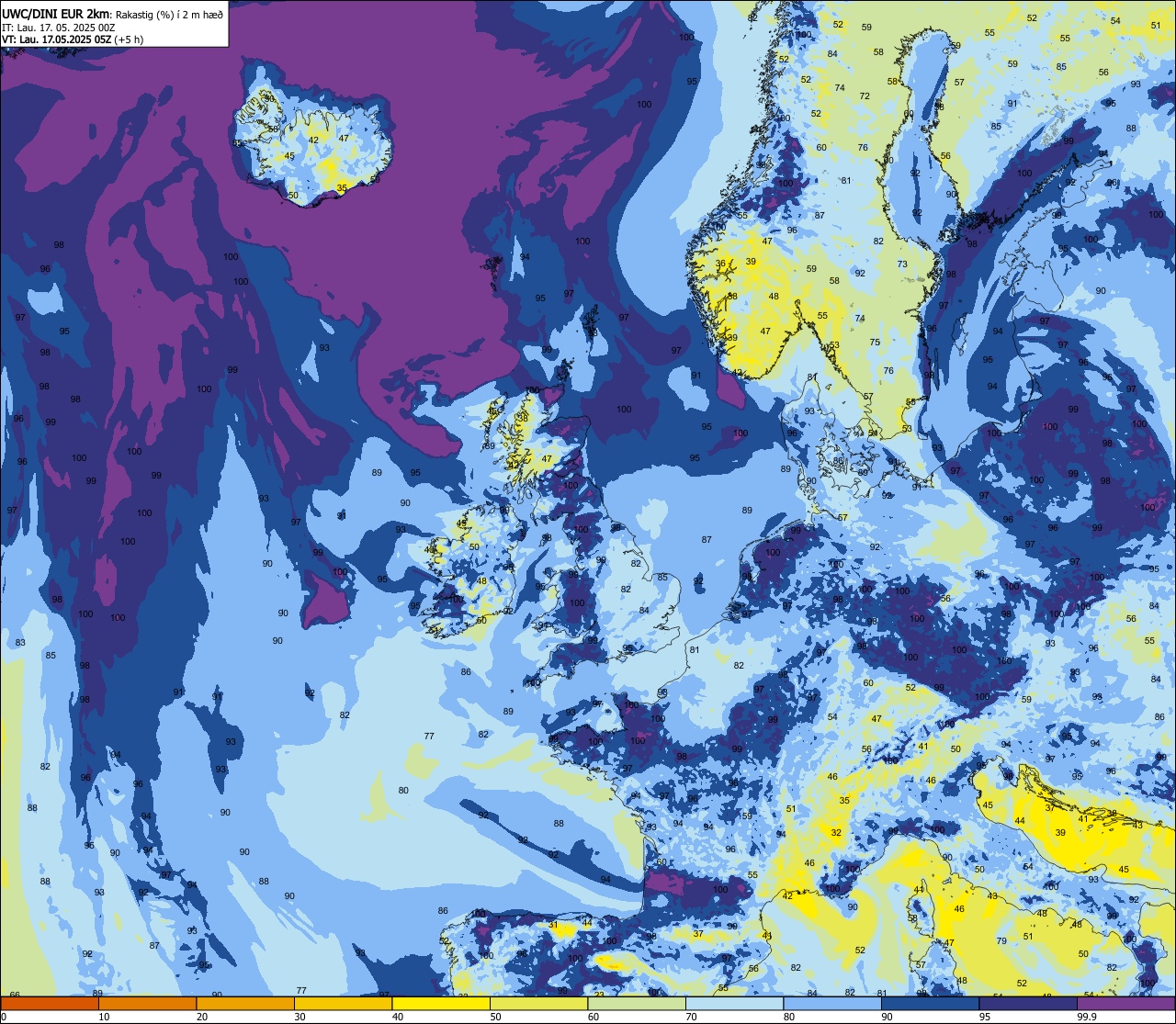Screen dimensions: 1176x1024
Task: Click the "99.9" tick label on the legend
Action: click(x=1087, y=1017)
